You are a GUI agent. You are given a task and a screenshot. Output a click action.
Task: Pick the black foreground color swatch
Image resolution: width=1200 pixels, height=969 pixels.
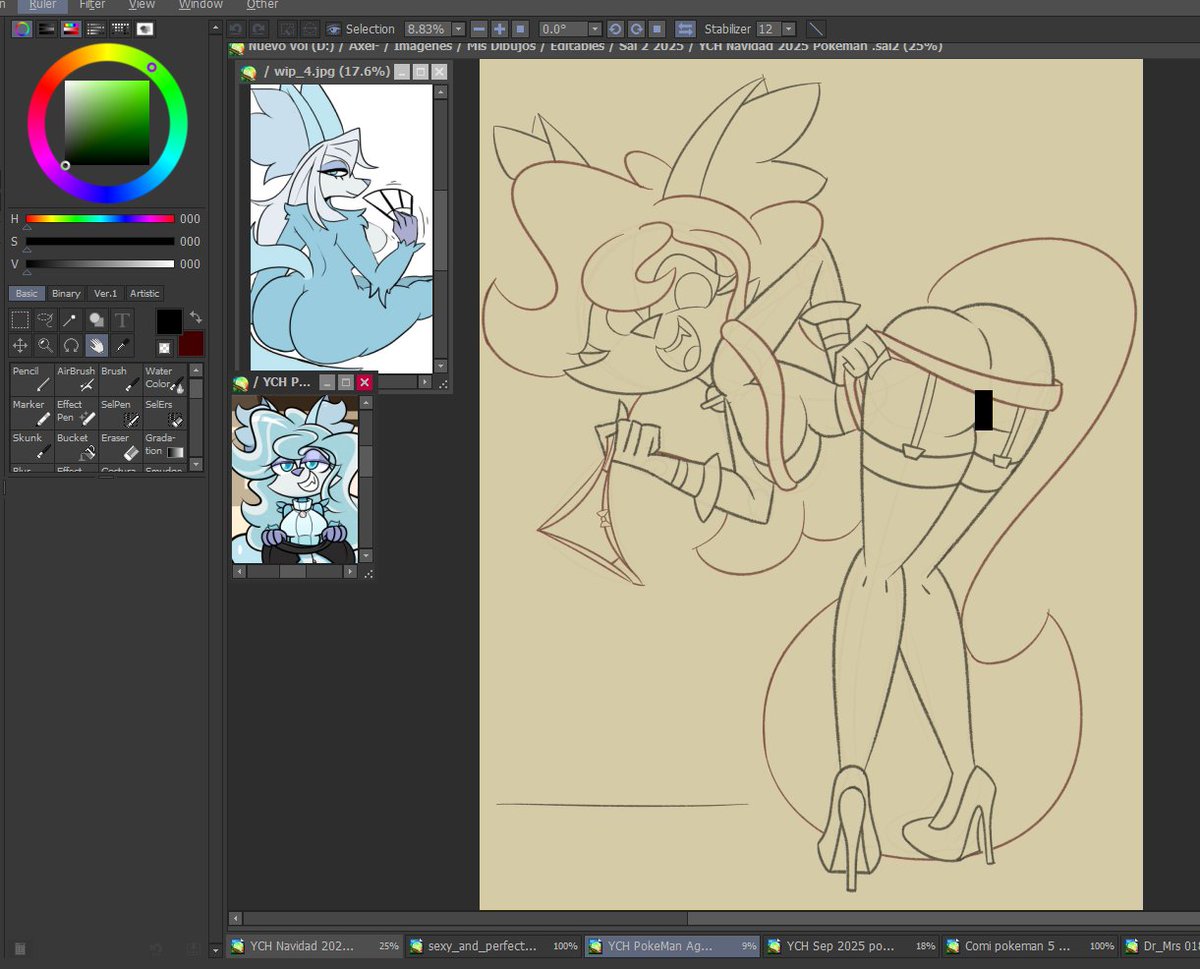pos(169,321)
